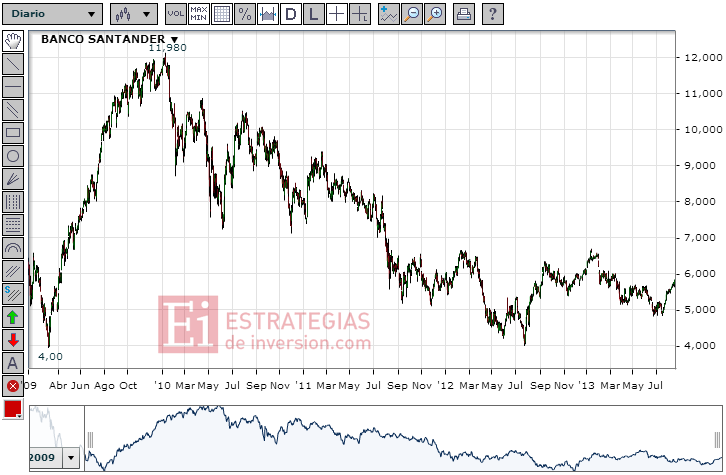Grab the right navigator range handle
Image resolution: width=726 pixels, height=475 pixels.
(717, 440)
